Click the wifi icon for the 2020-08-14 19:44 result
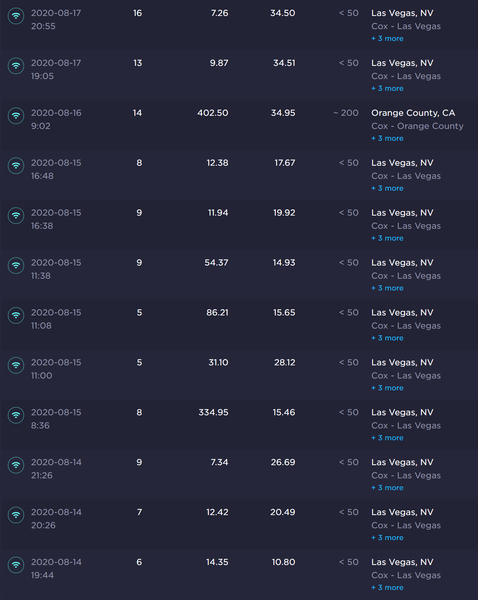Image resolution: width=478 pixels, height=600 pixels. coord(16,565)
